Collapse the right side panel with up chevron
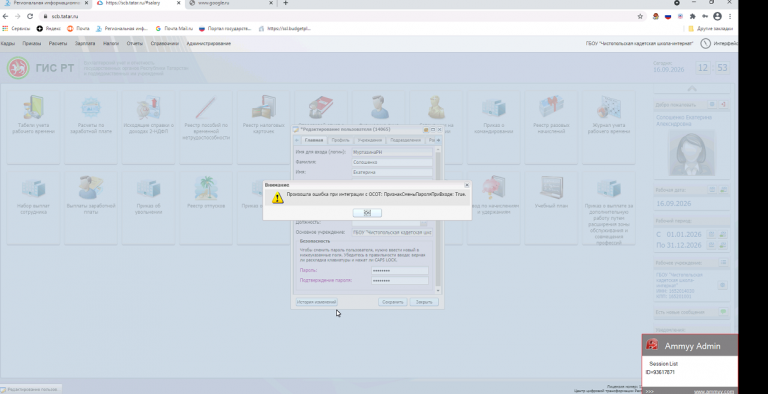 tap(692, 89)
